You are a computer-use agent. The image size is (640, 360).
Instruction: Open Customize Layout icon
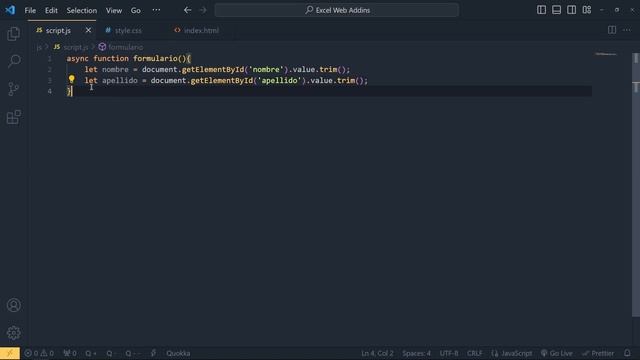[x=587, y=10]
